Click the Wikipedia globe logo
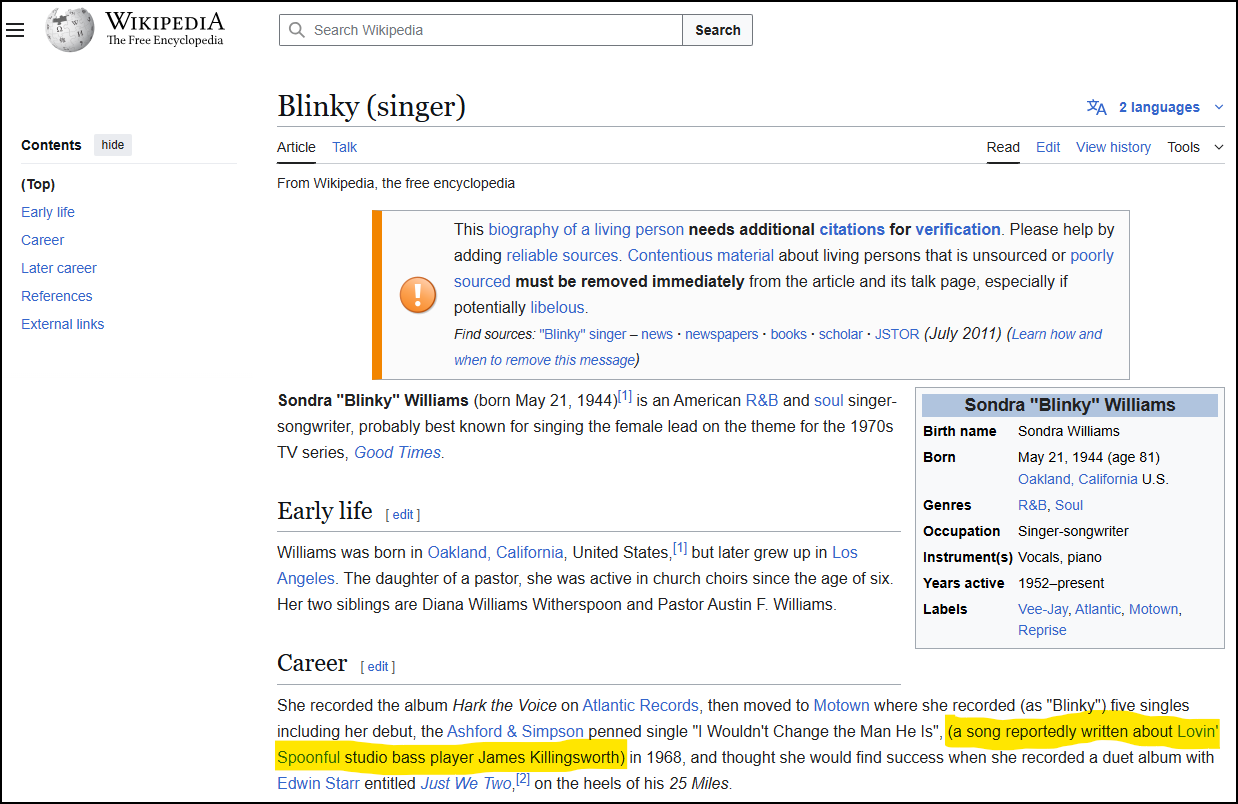 [x=69, y=30]
